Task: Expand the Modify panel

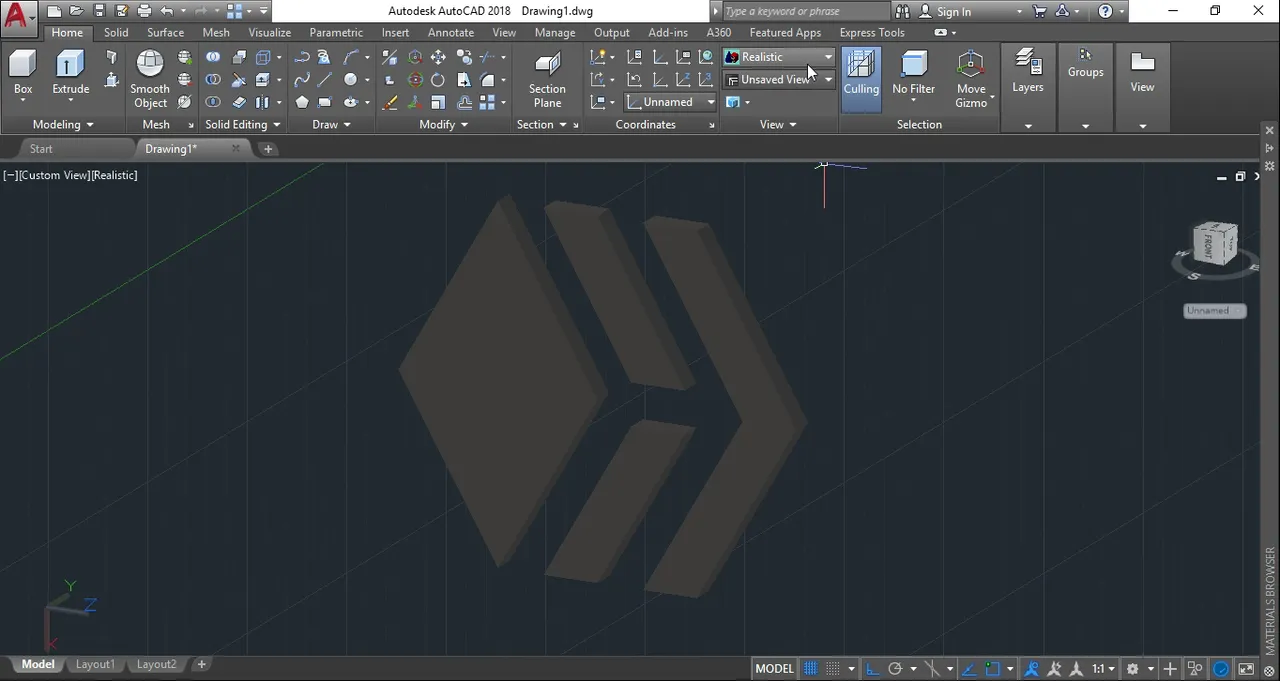Action: (x=444, y=125)
